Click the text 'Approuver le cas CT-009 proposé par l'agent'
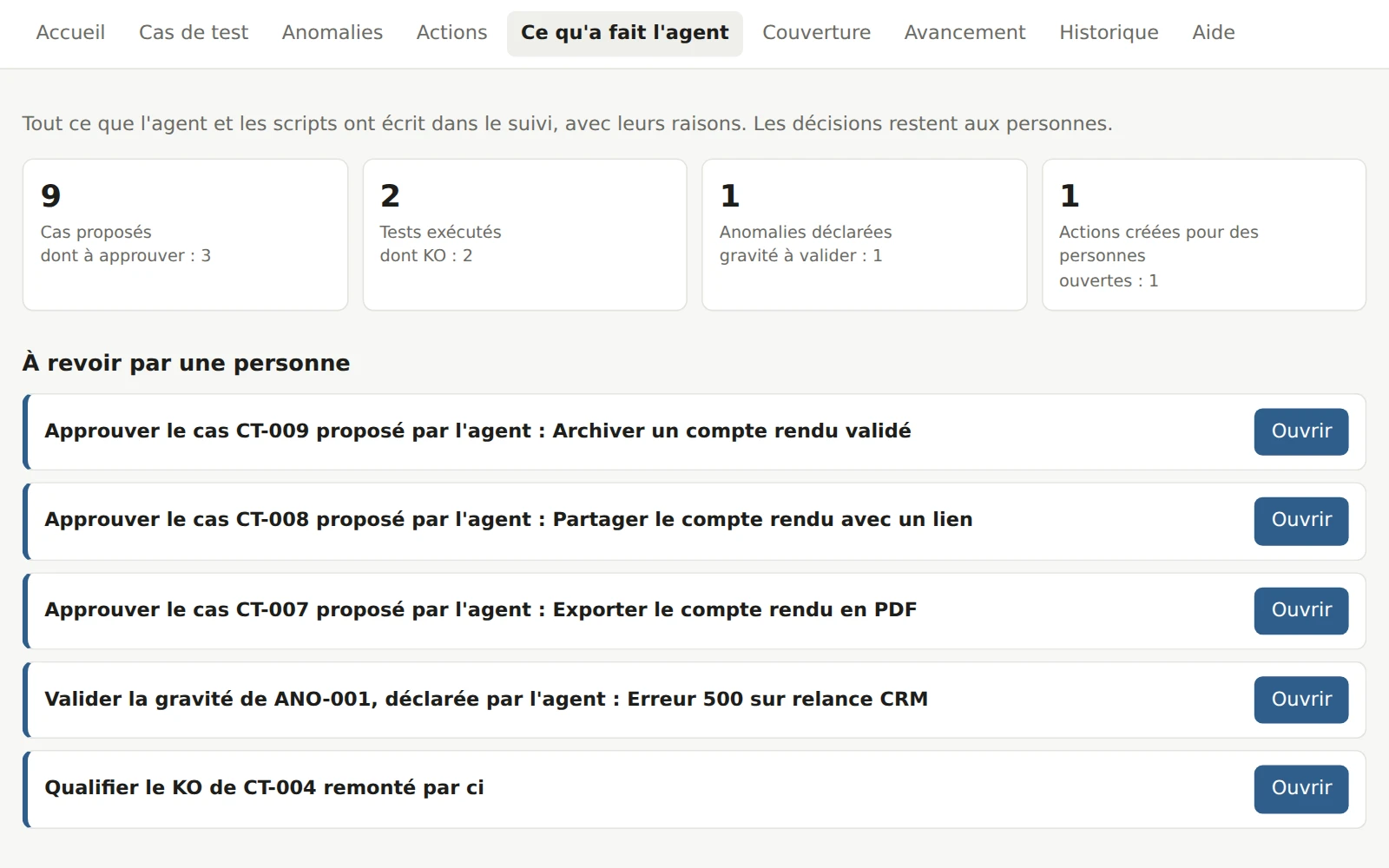1389x868 pixels. point(287,431)
